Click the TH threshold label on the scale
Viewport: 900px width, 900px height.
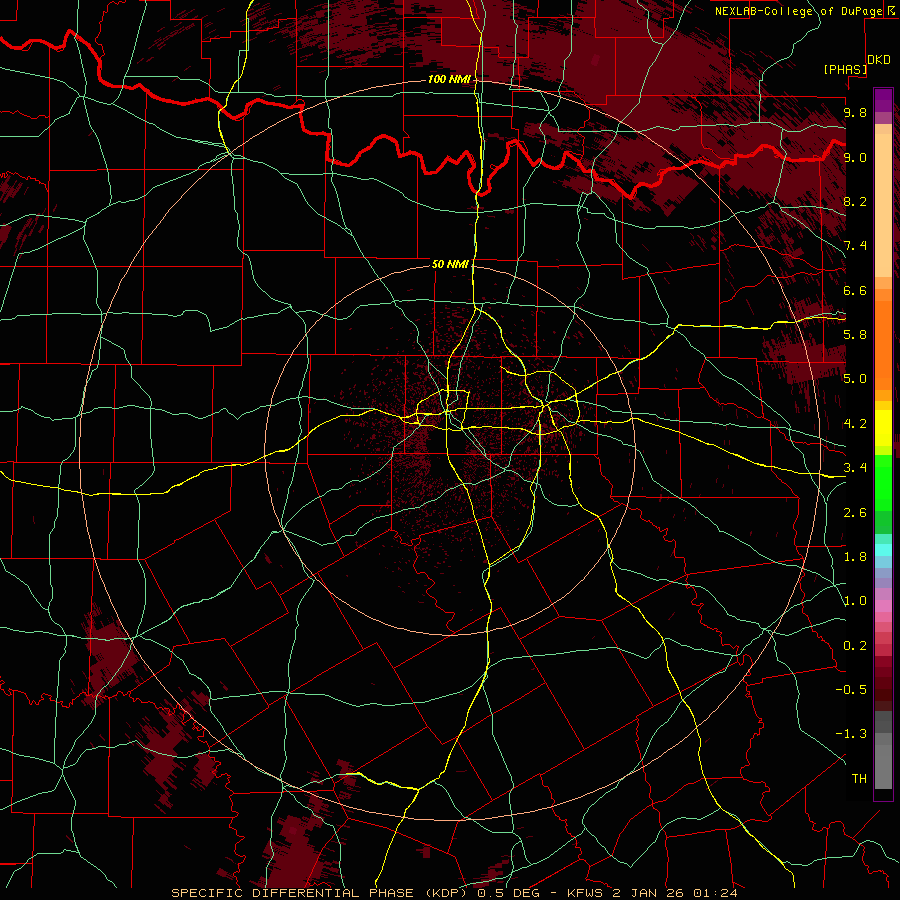point(859,779)
